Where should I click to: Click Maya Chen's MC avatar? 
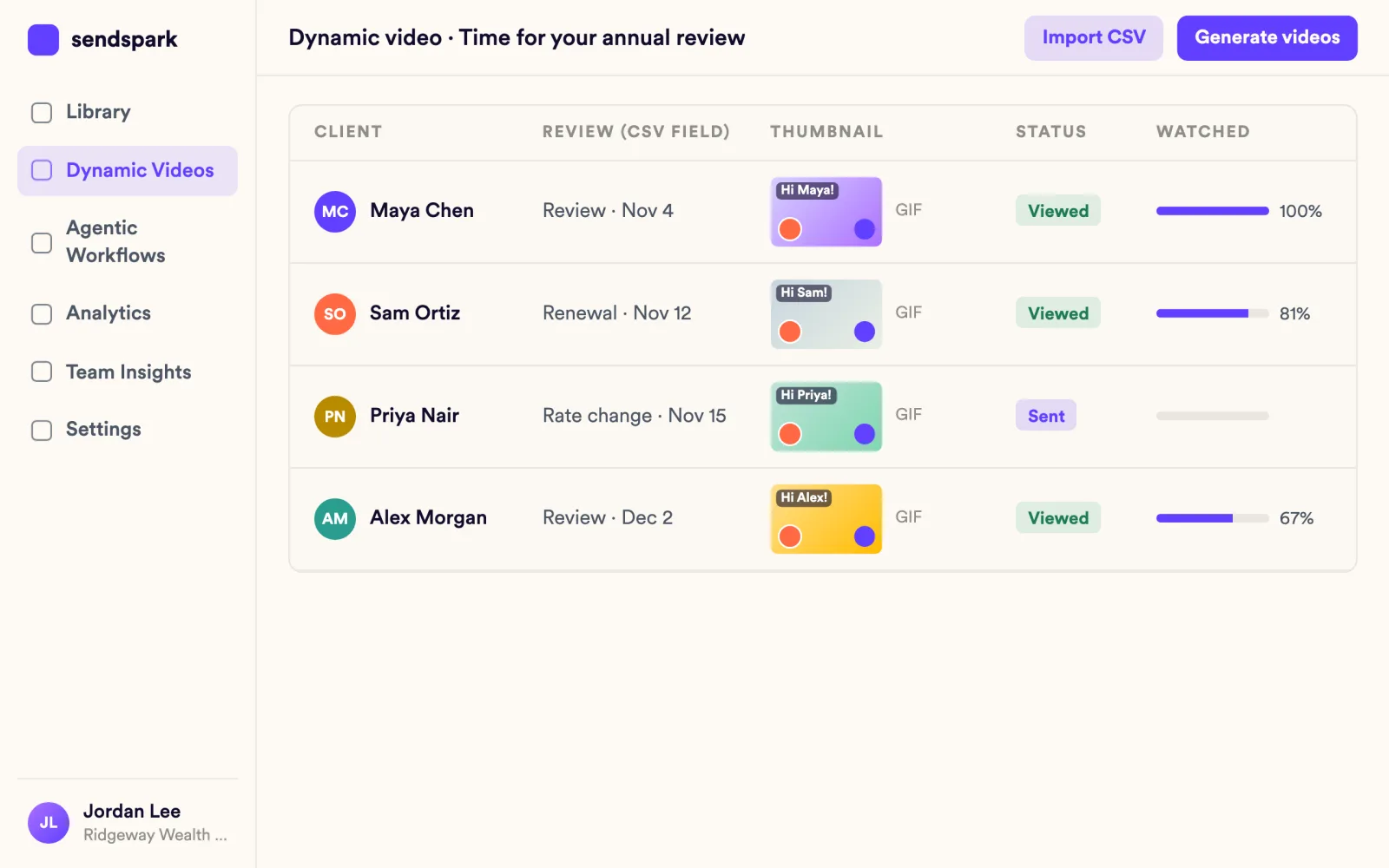[x=335, y=212]
